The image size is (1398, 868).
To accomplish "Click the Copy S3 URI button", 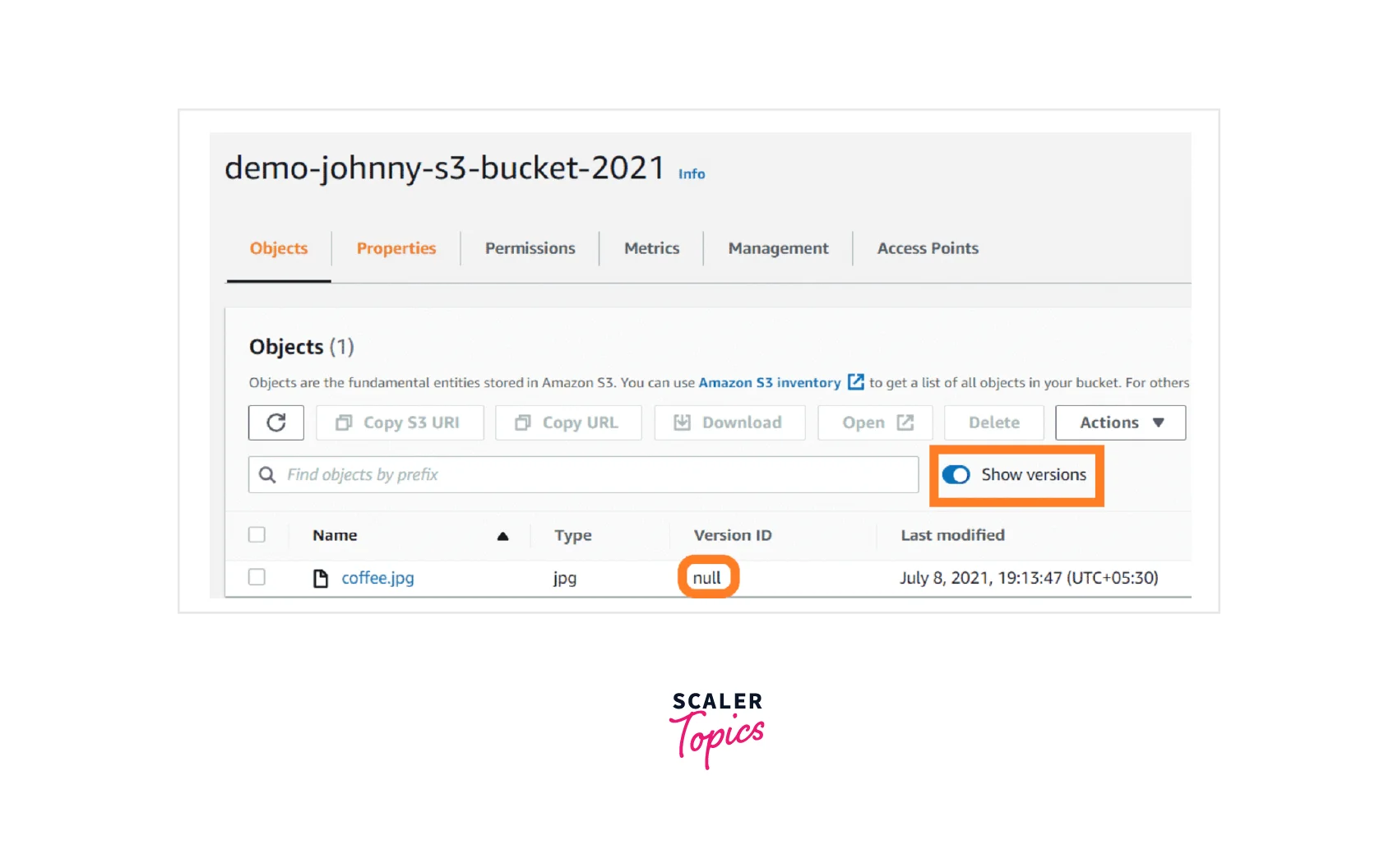I will [x=400, y=422].
